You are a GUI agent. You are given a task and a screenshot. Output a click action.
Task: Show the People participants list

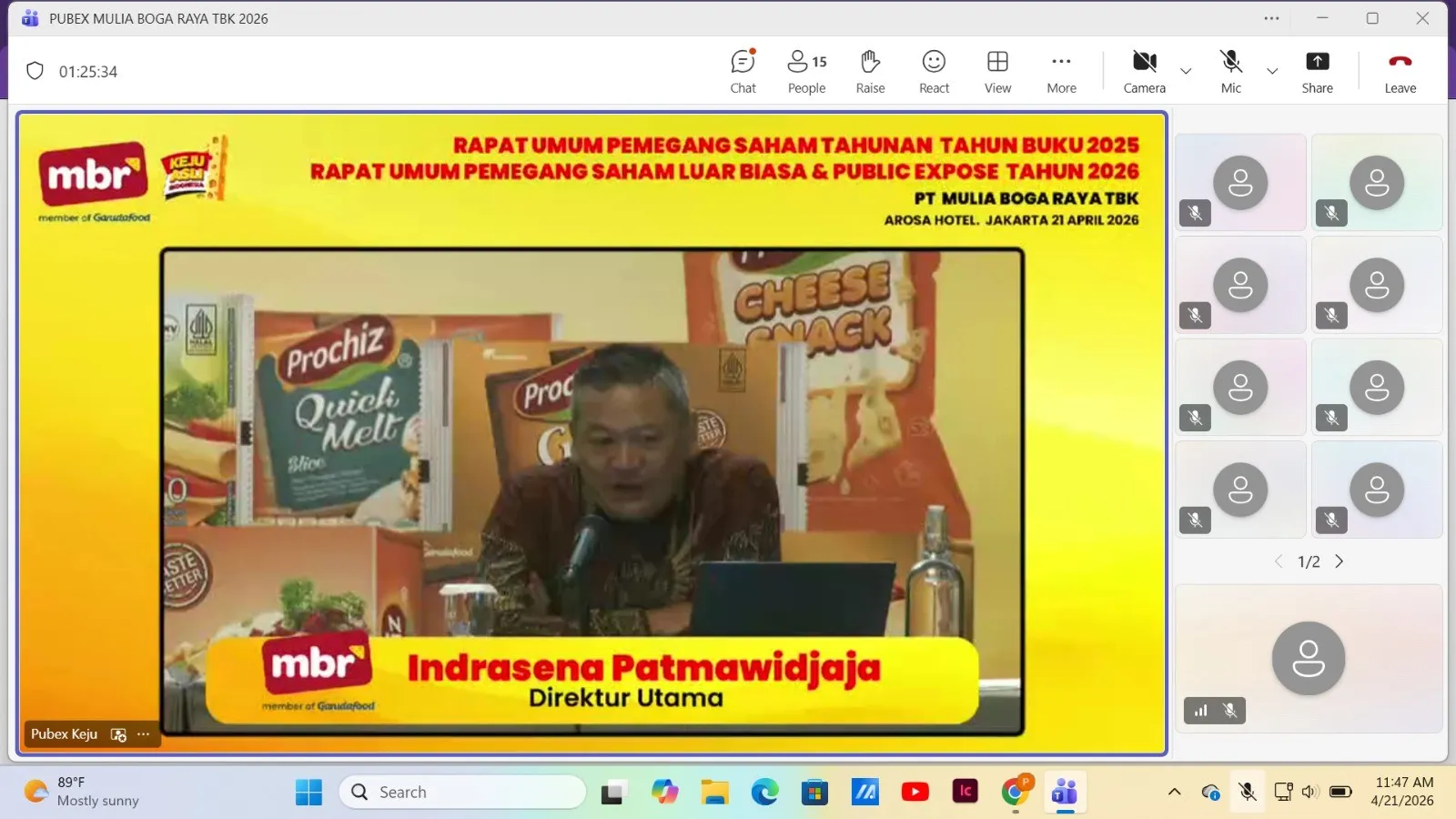point(806,71)
